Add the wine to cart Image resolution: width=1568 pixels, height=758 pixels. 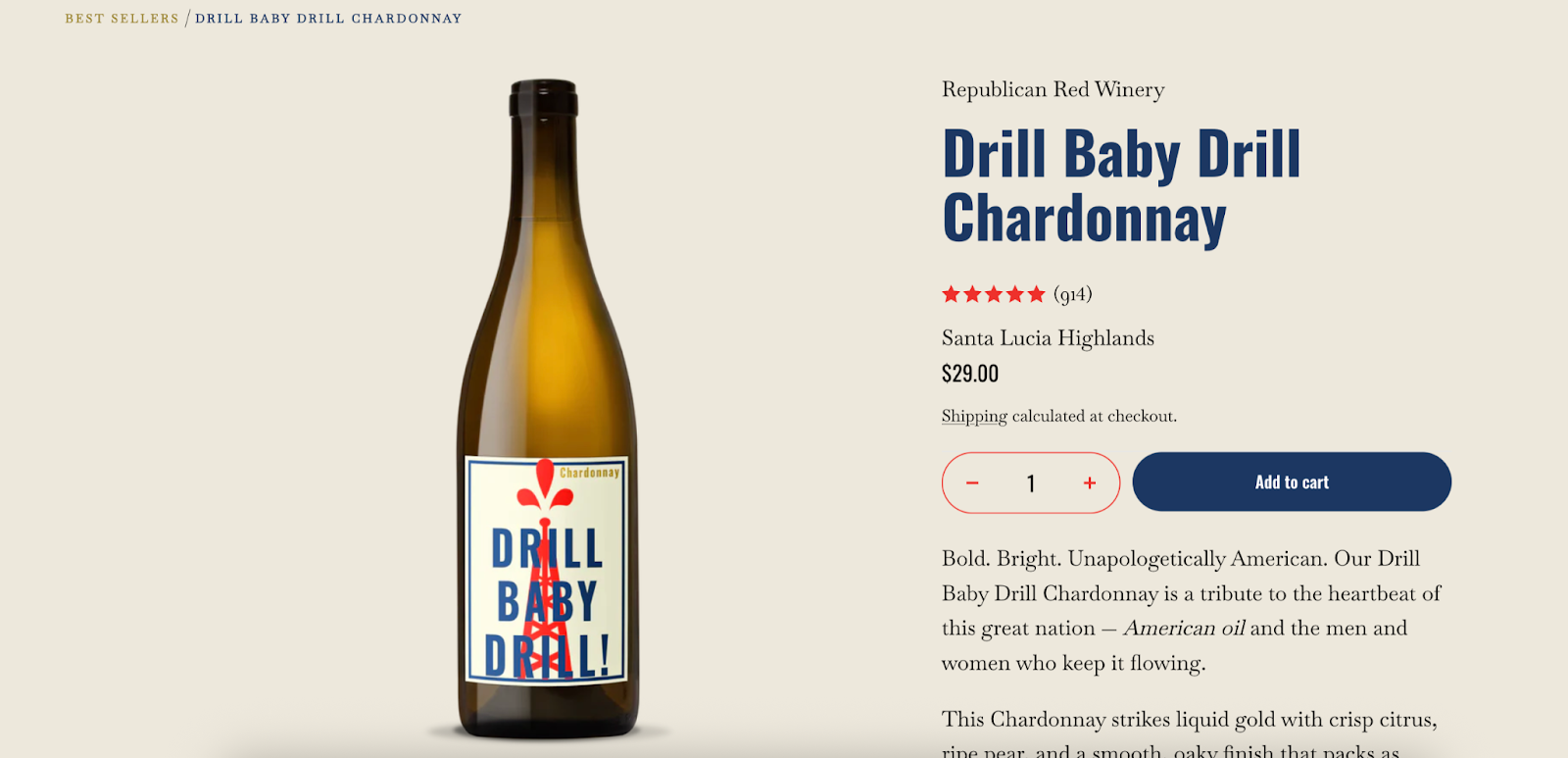[x=1292, y=481]
